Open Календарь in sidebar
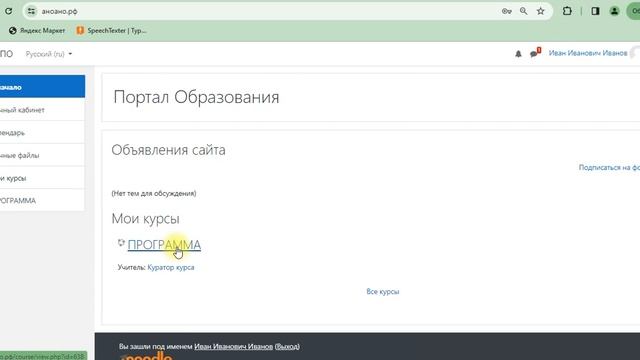Viewport: 640px width, 360px height. coord(42,133)
